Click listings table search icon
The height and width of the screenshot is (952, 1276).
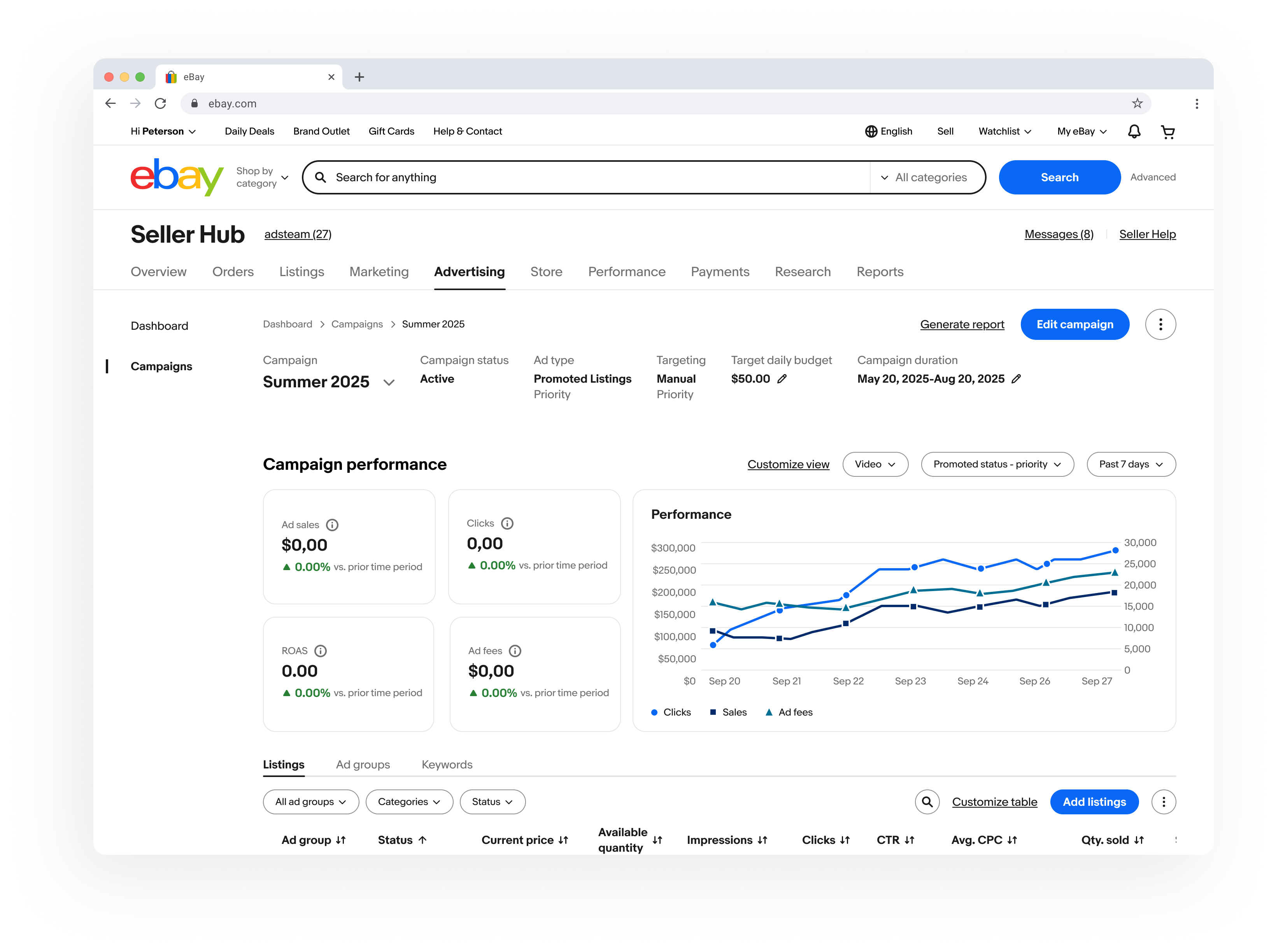[927, 801]
